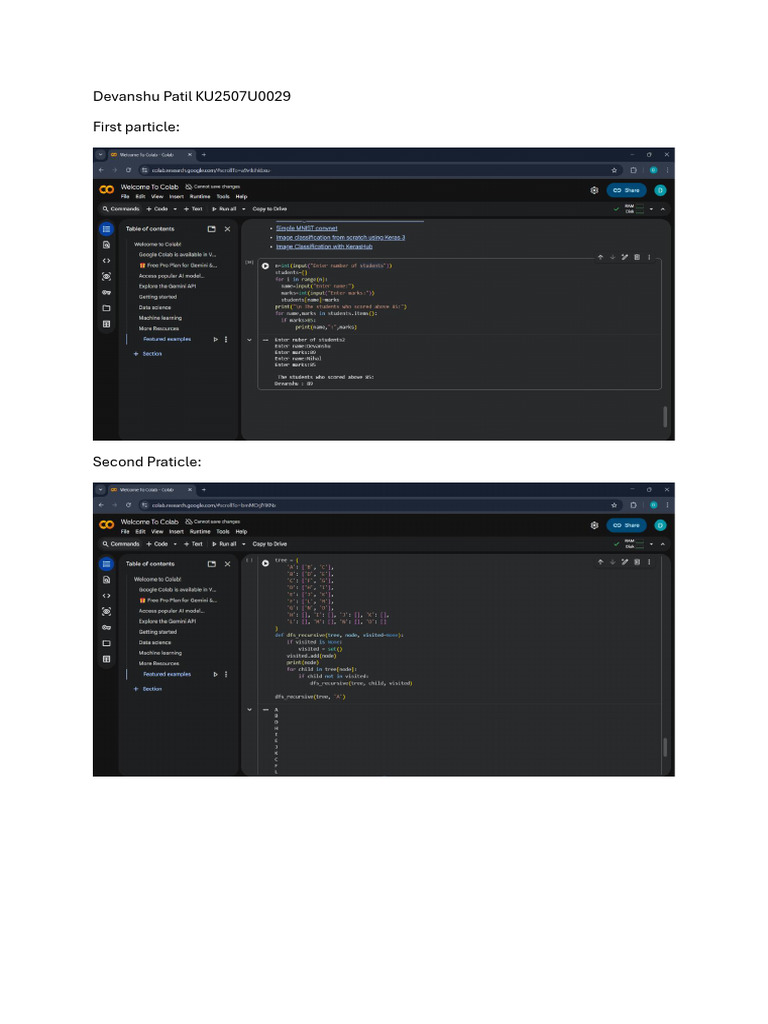Move the tree code cell up with arrow icon
The width and height of the screenshot is (768, 1024).
point(600,562)
